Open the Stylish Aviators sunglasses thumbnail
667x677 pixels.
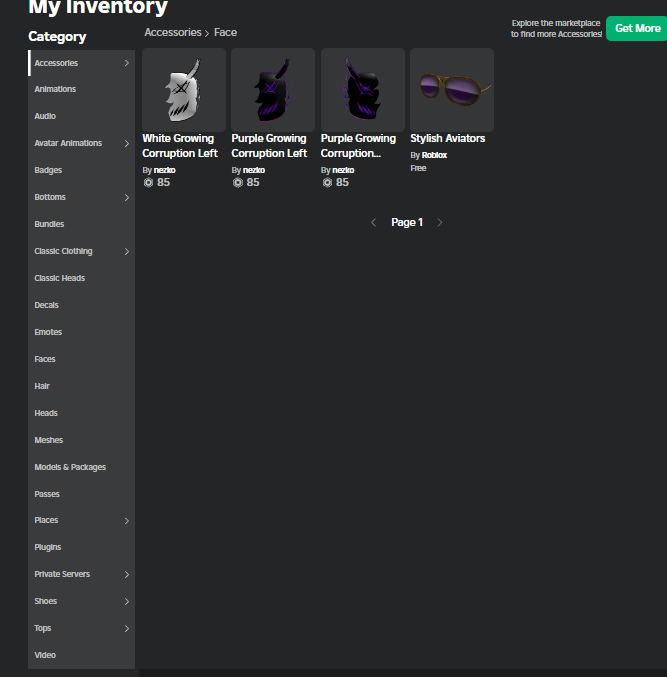click(452, 90)
